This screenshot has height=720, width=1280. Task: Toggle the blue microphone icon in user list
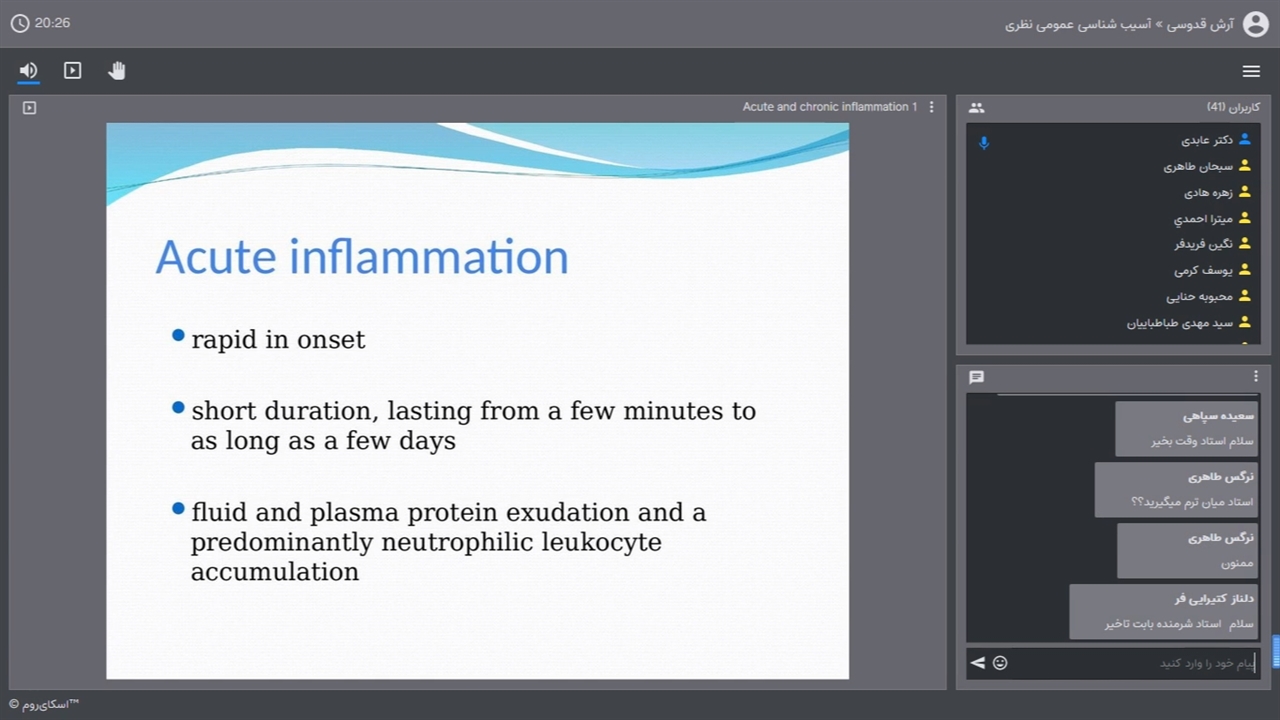984,142
